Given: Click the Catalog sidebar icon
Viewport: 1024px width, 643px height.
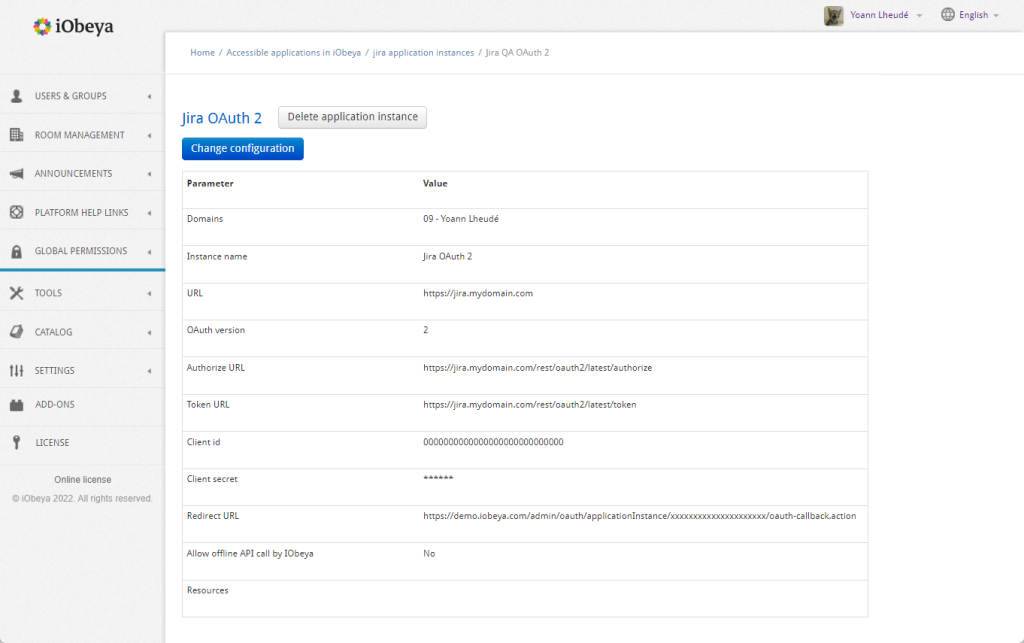Looking at the screenshot, I should click(16, 331).
